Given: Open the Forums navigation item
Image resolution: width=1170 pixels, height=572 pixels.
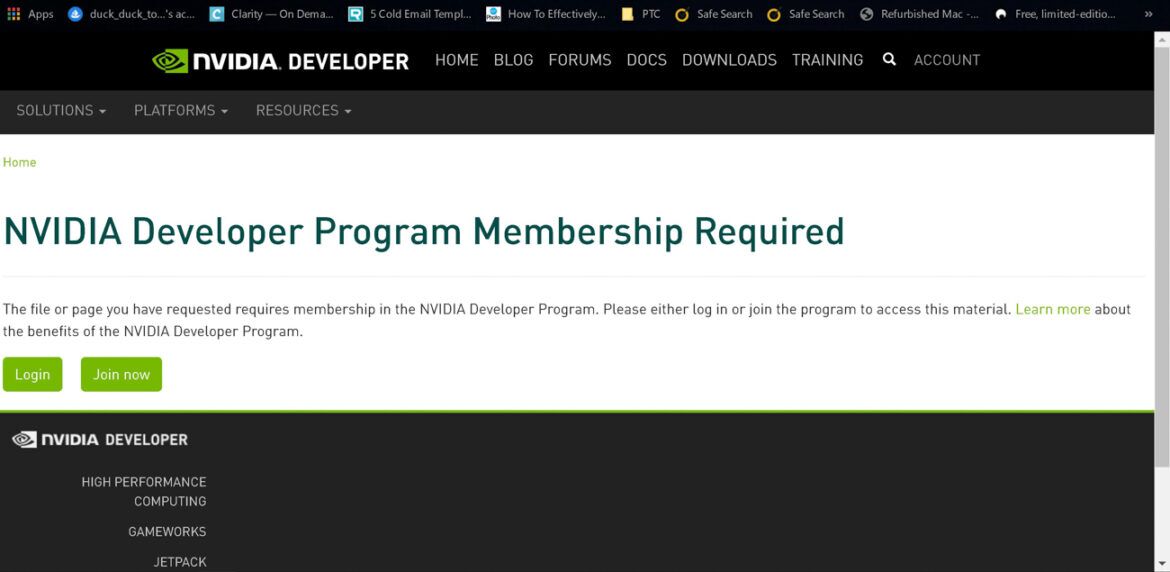Looking at the screenshot, I should click(579, 60).
